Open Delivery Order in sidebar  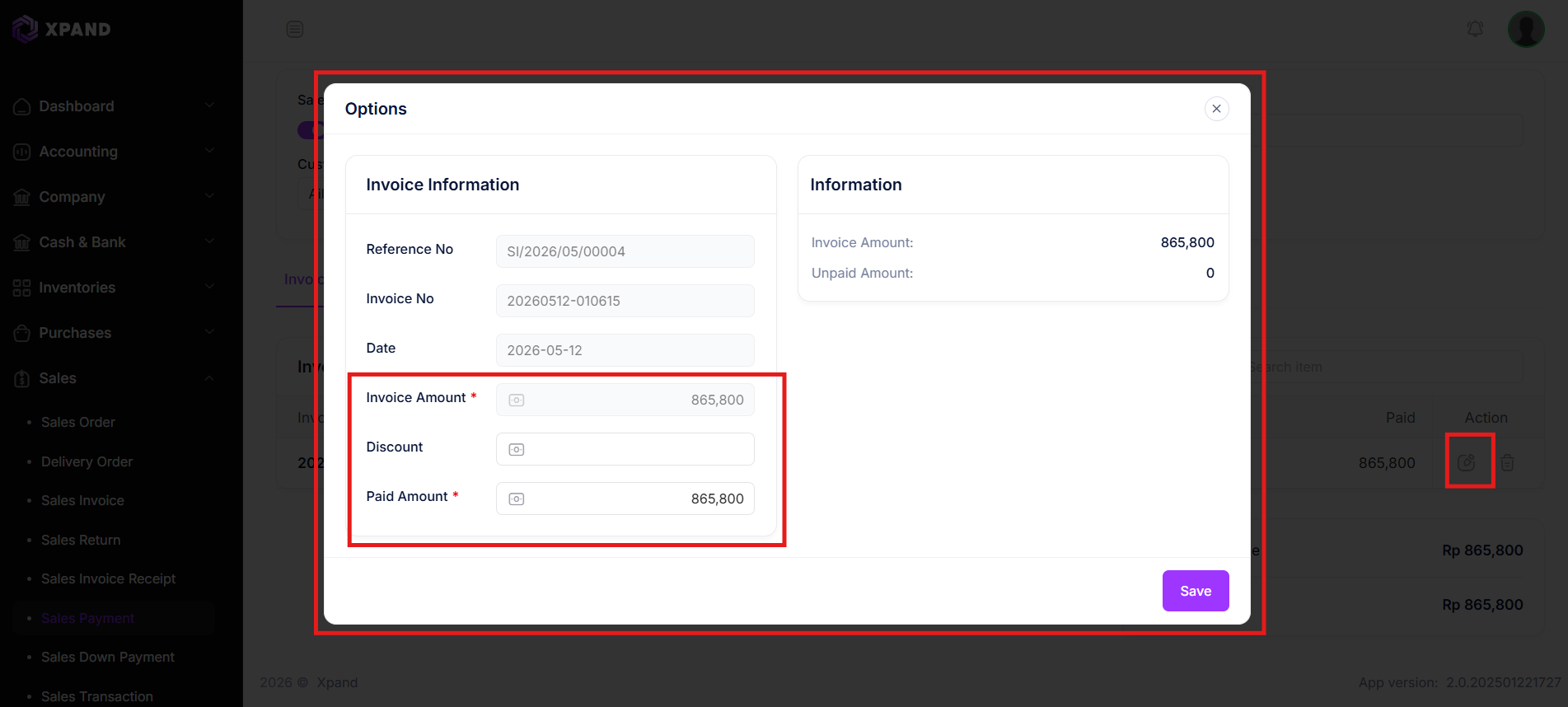point(87,461)
